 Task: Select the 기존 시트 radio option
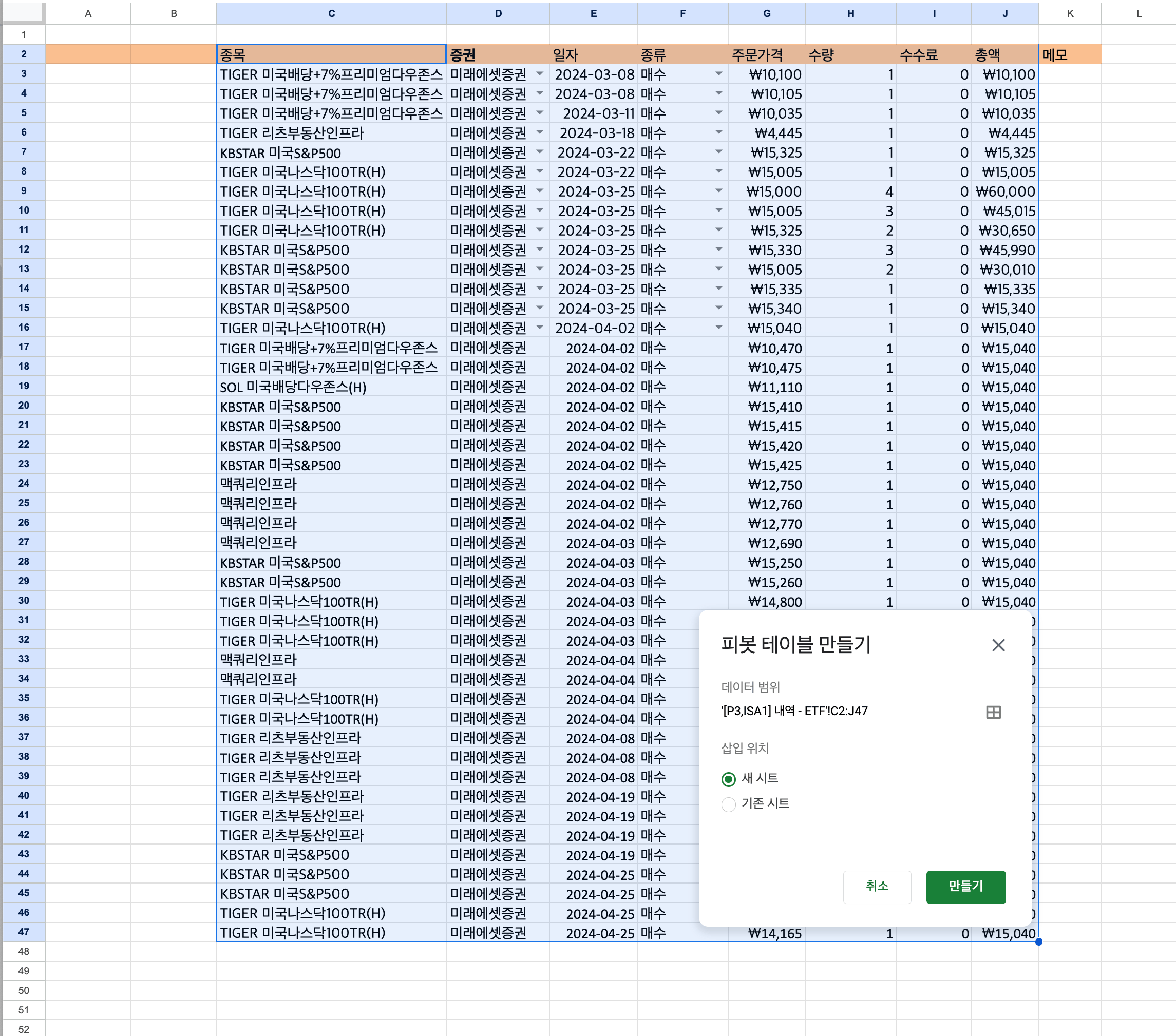728,804
